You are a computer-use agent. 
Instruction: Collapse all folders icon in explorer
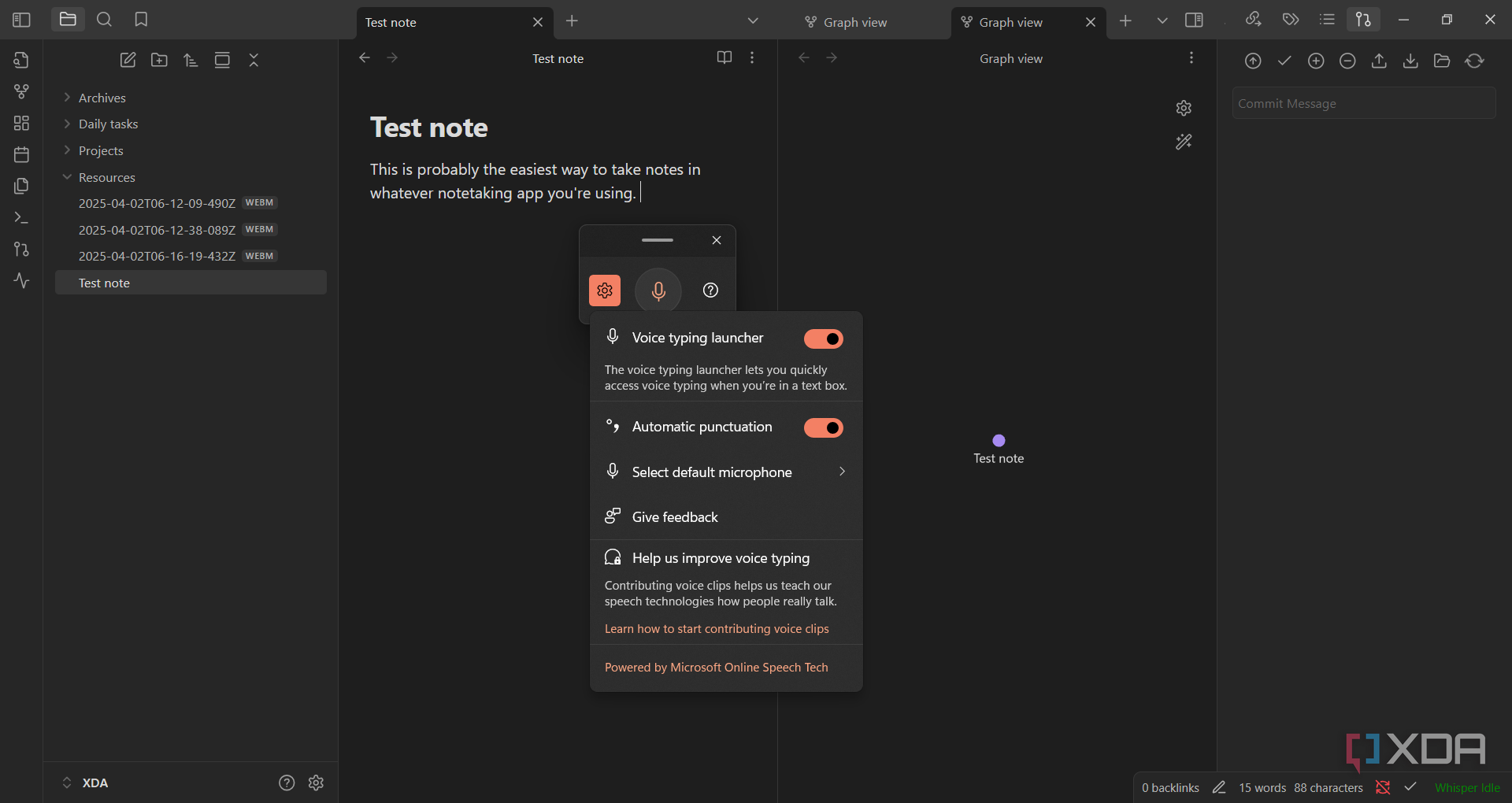254,60
